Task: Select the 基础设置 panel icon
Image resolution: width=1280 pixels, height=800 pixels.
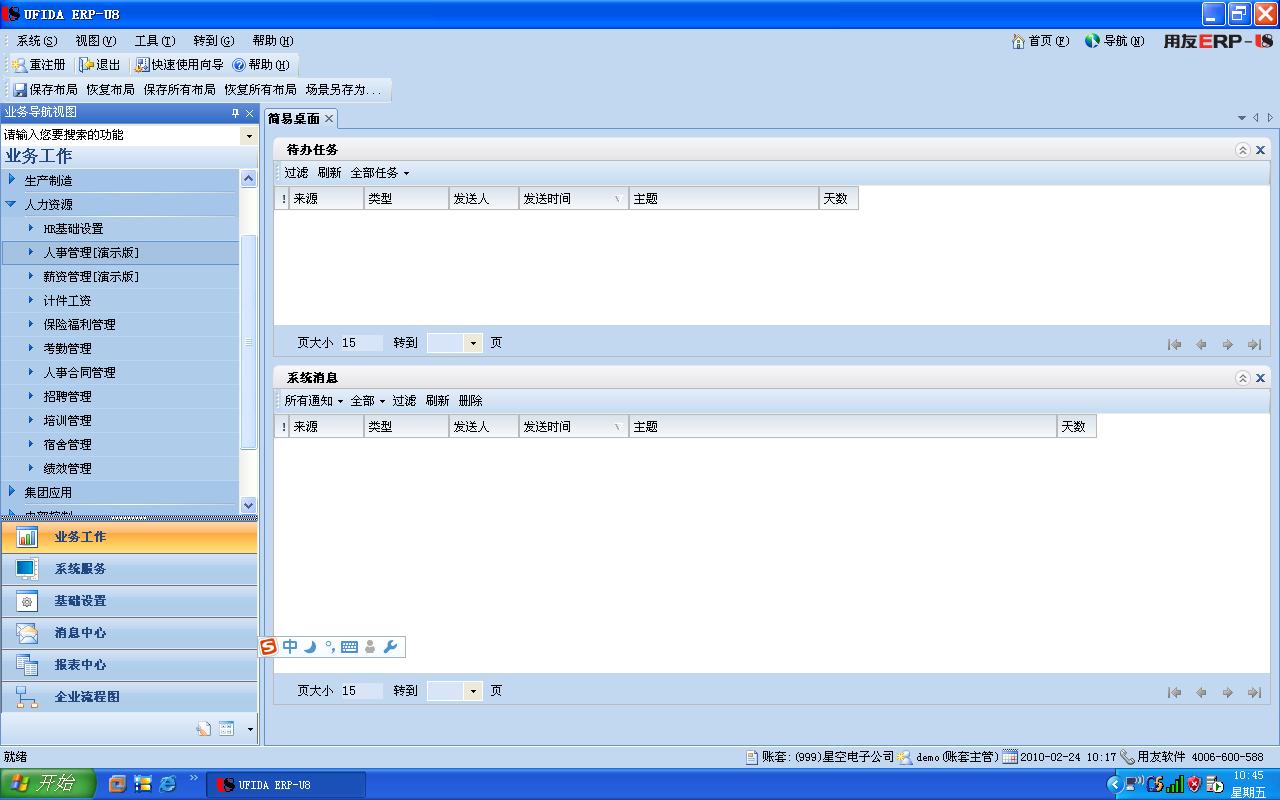Action: click(x=27, y=601)
